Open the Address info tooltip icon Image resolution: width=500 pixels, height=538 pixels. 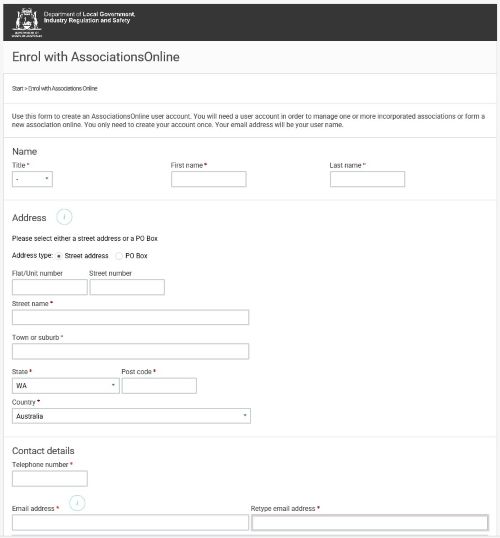[x=64, y=217]
